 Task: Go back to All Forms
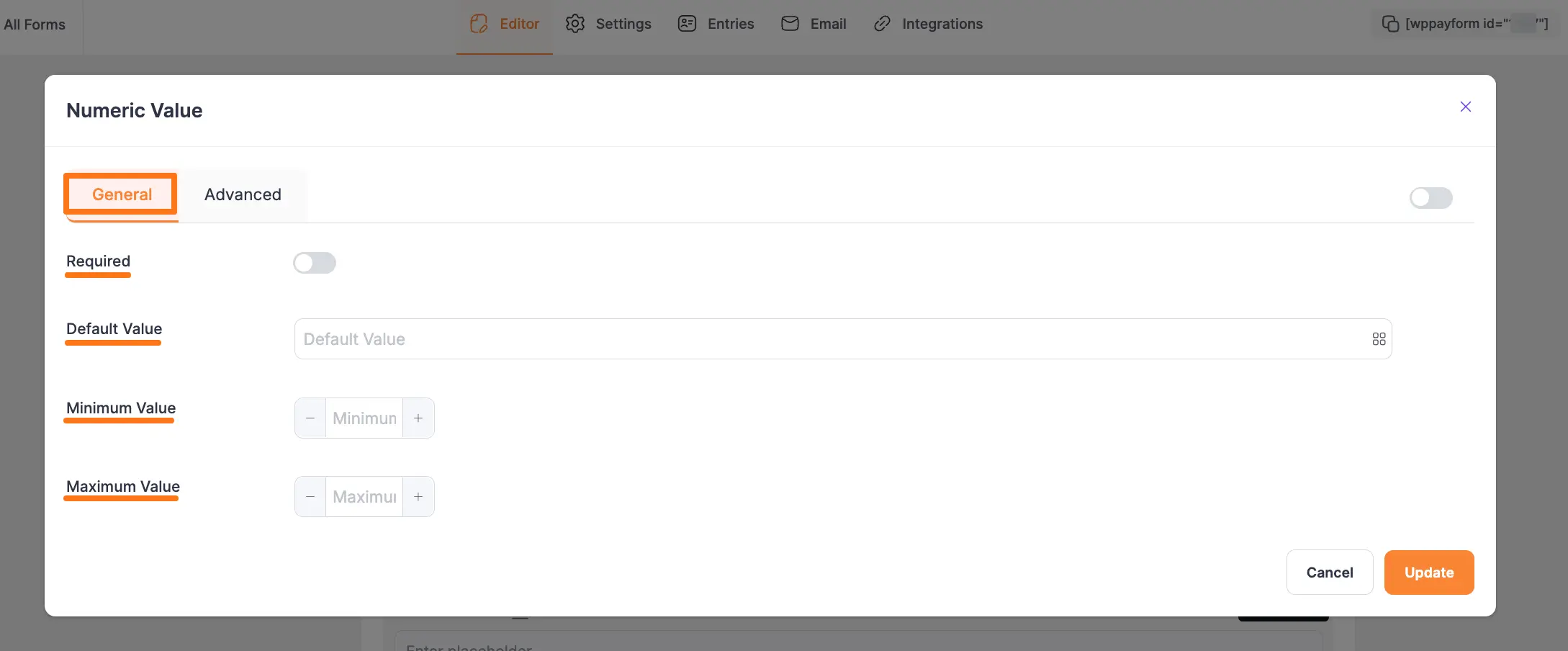tap(35, 24)
